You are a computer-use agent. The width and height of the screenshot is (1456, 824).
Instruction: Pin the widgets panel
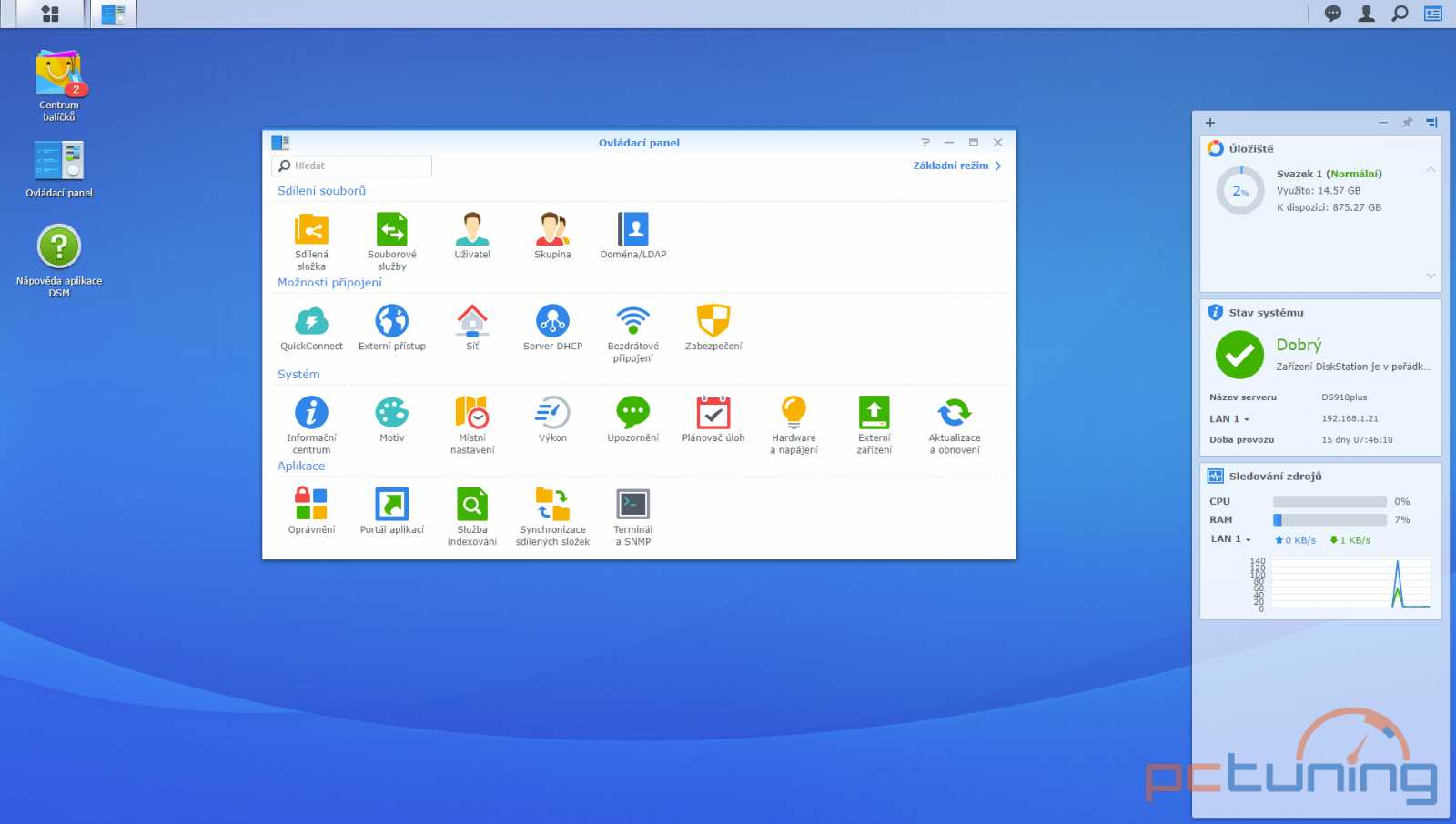point(1407,123)
